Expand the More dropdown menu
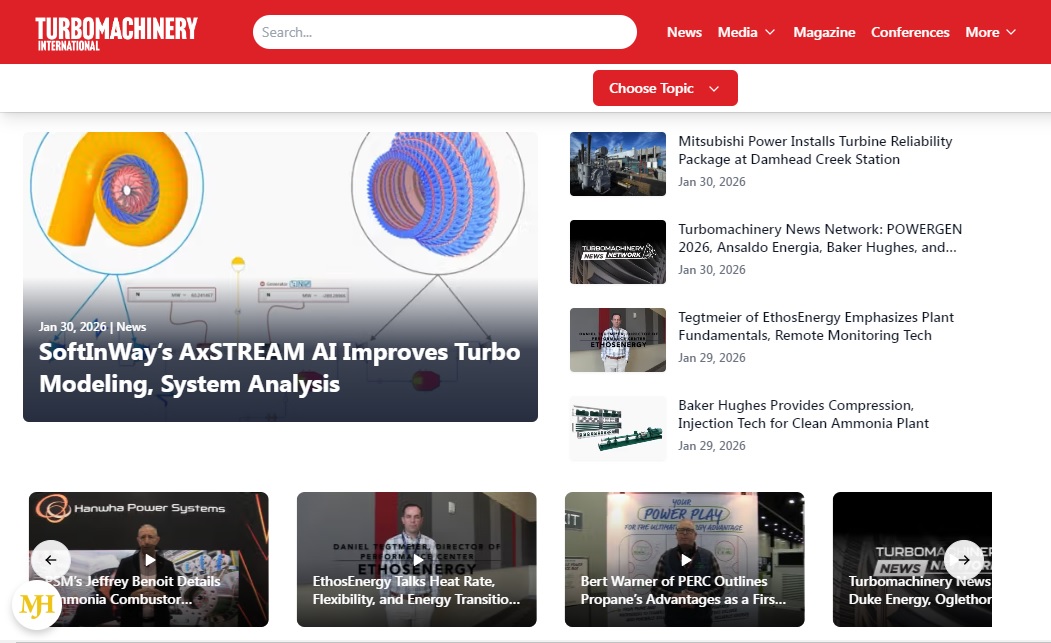This screenshot has width=1051, height=643. [x=990, y=32]
